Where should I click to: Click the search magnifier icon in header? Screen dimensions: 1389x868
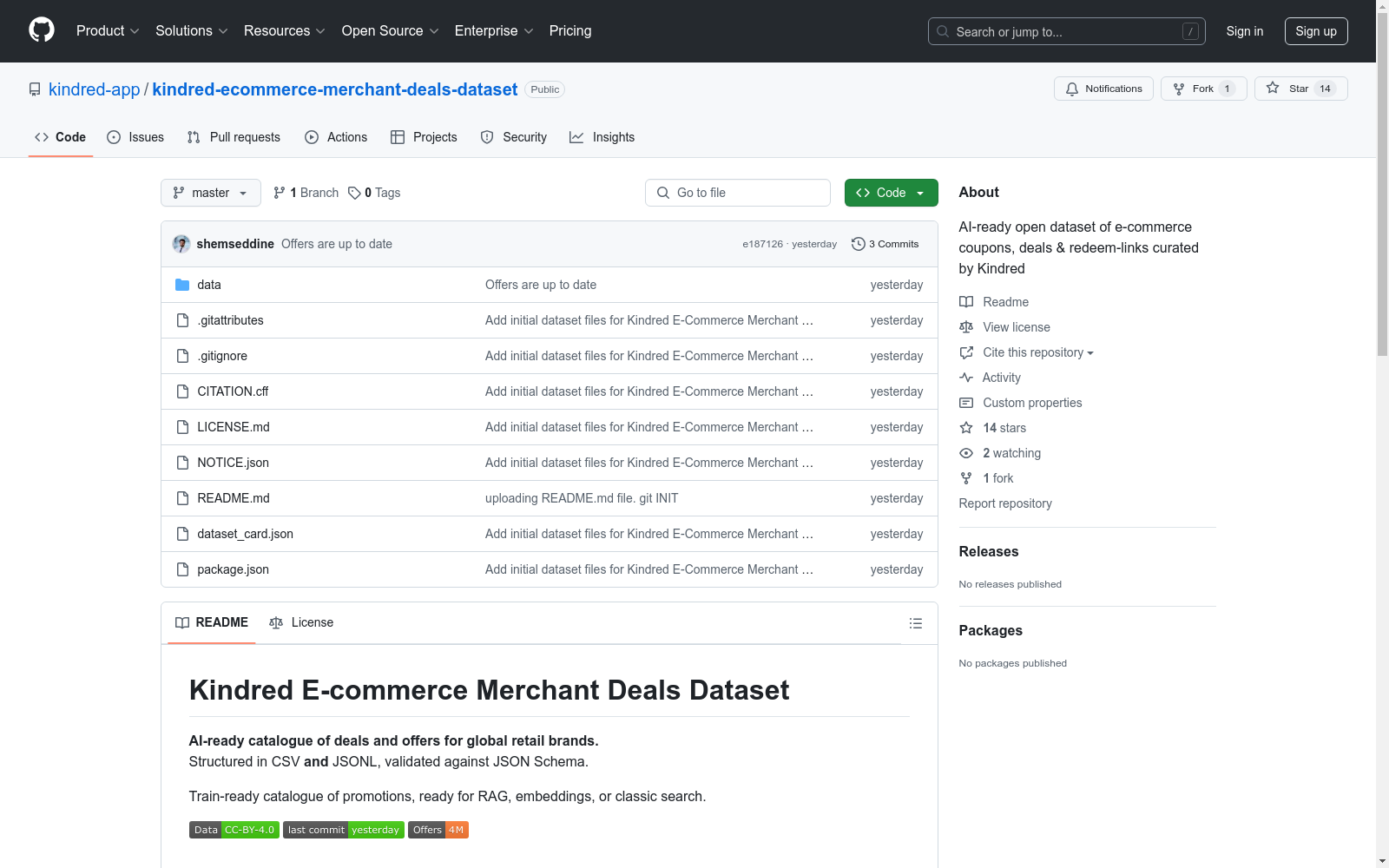tap(943, 31)
